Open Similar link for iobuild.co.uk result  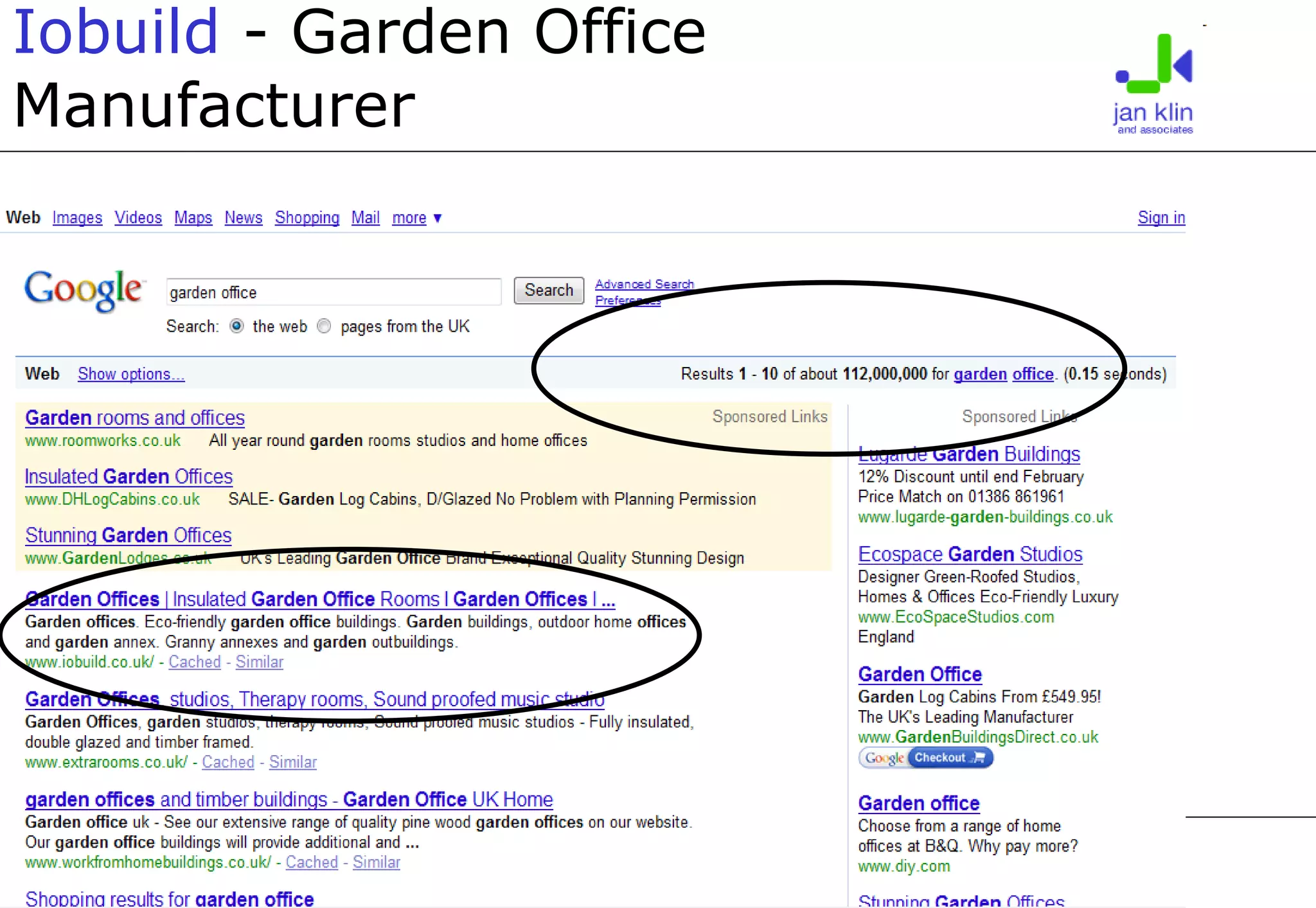click(x=260, y=662)
